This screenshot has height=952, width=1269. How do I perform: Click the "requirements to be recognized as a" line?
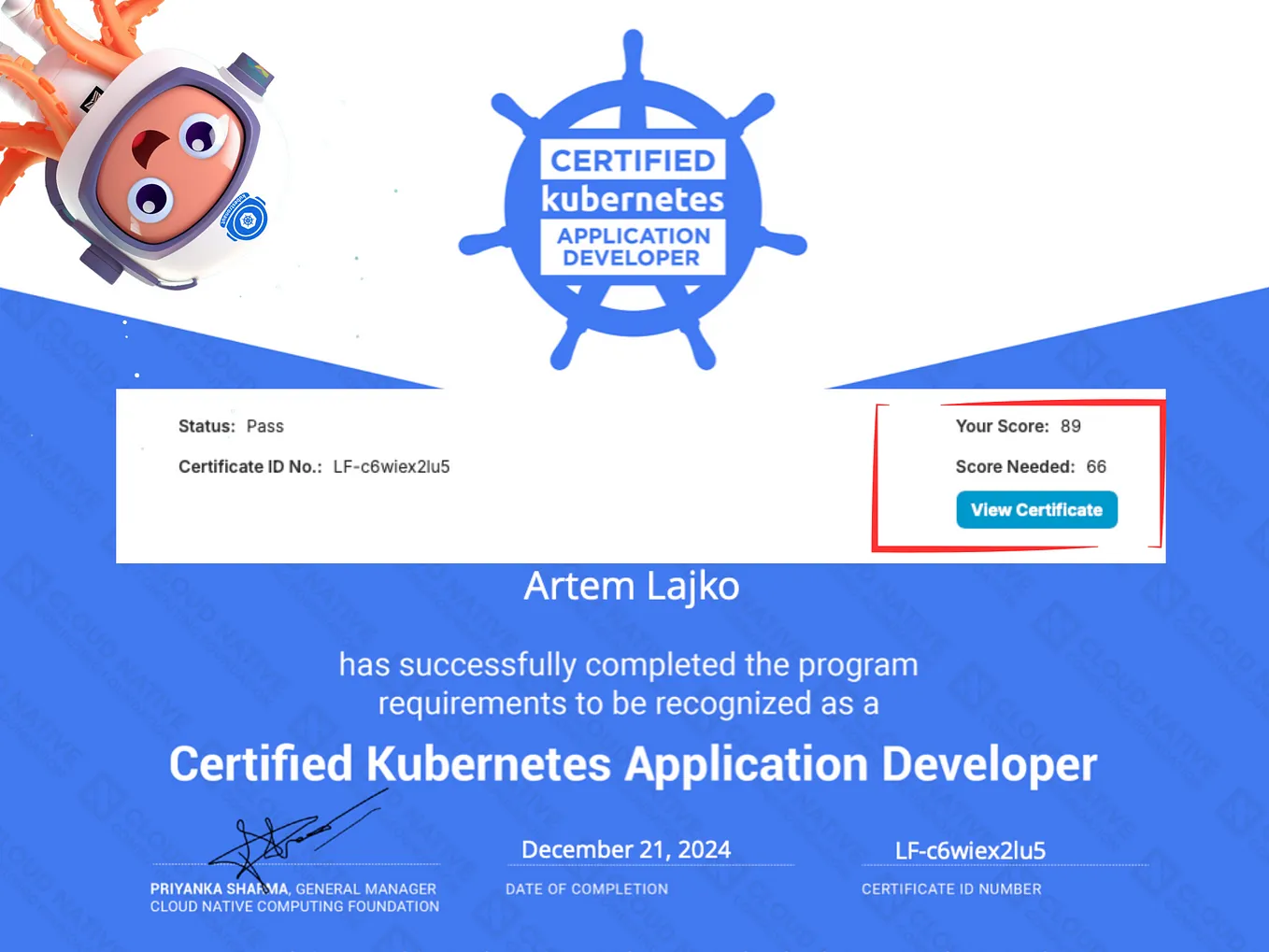pos(629,703)
